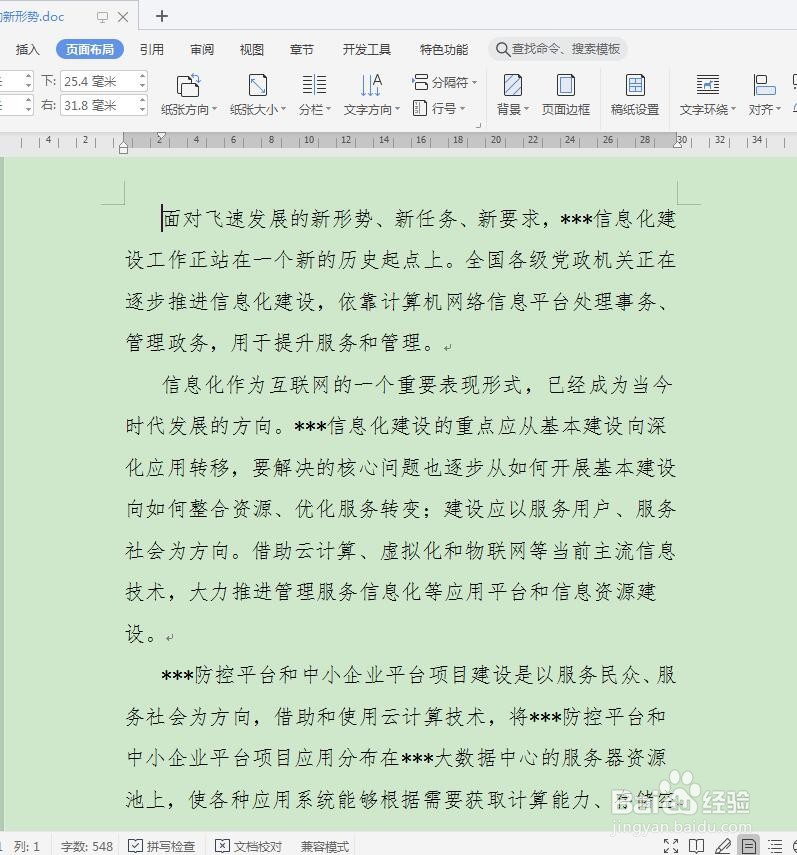
Task: Click the 查找命令、搜索模板 search box
Action: tap(558, 49)
